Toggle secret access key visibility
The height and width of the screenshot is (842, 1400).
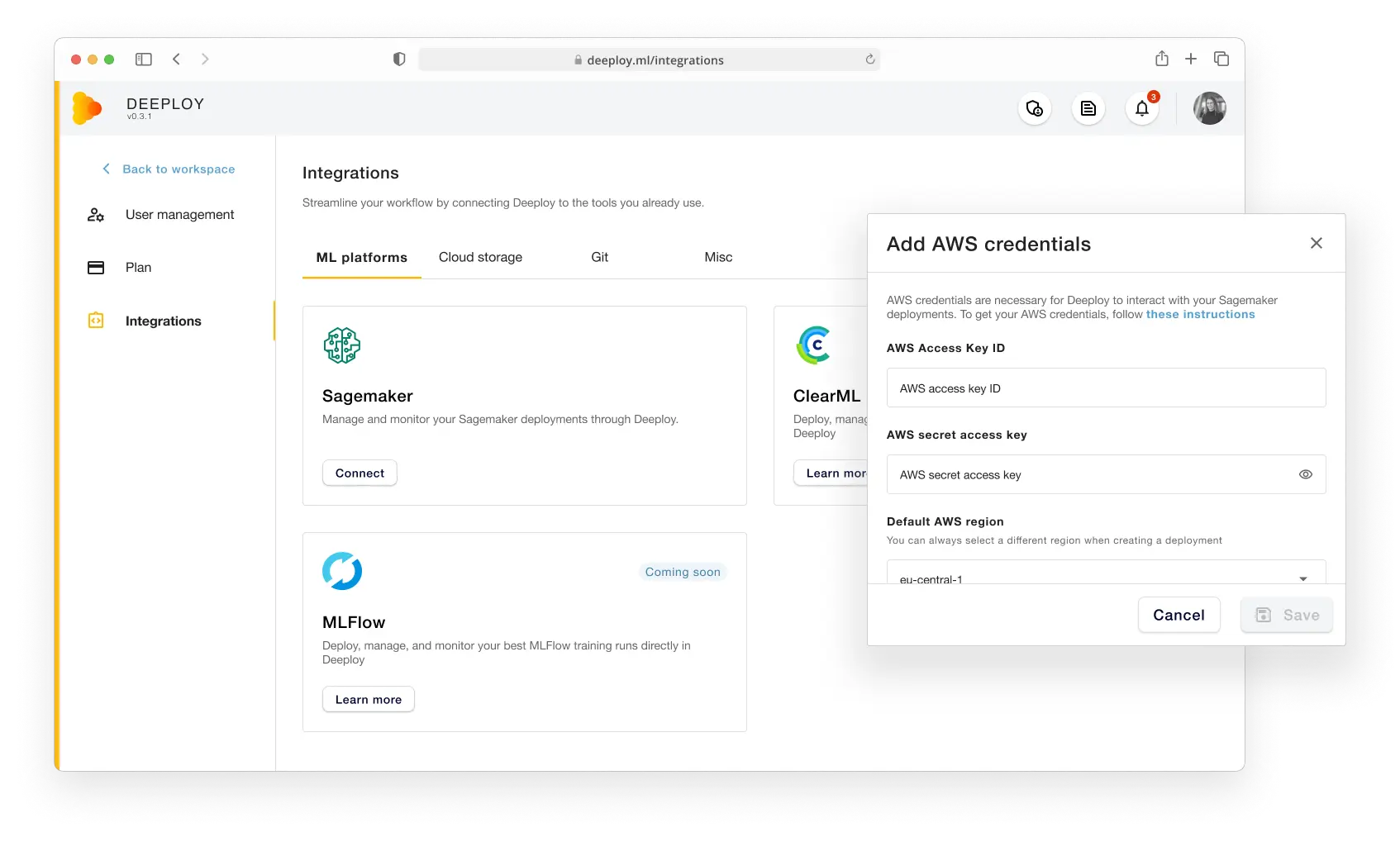pos(1306,474)
